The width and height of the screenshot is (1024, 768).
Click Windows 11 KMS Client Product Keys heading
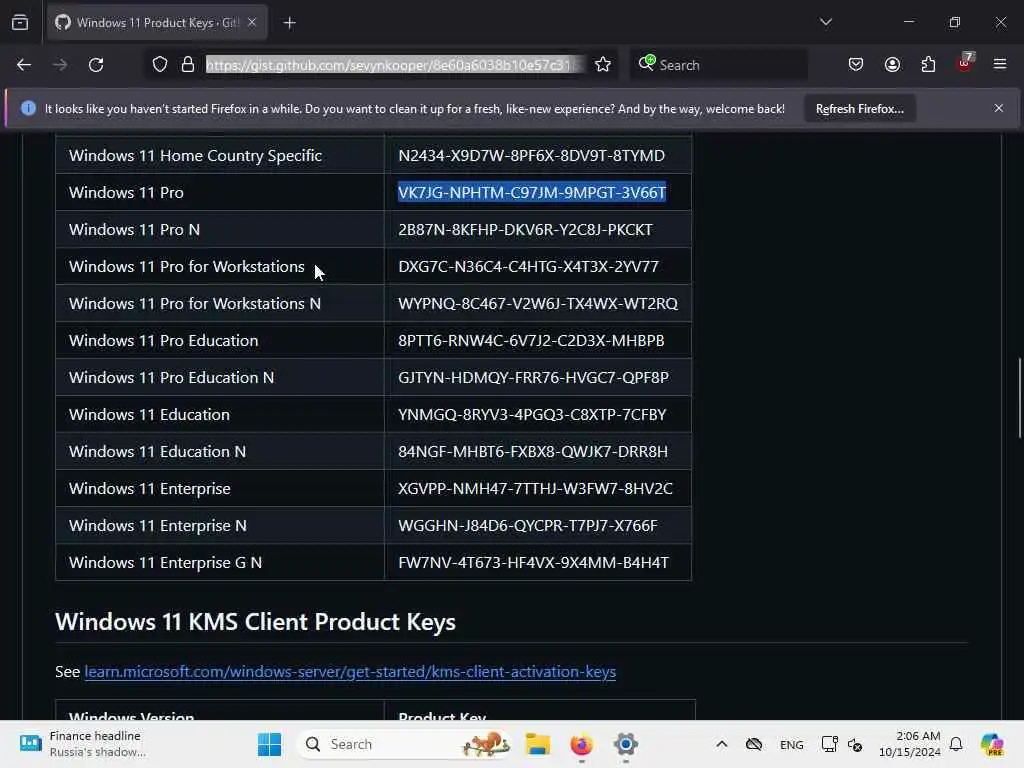click(x=255, y=622)
